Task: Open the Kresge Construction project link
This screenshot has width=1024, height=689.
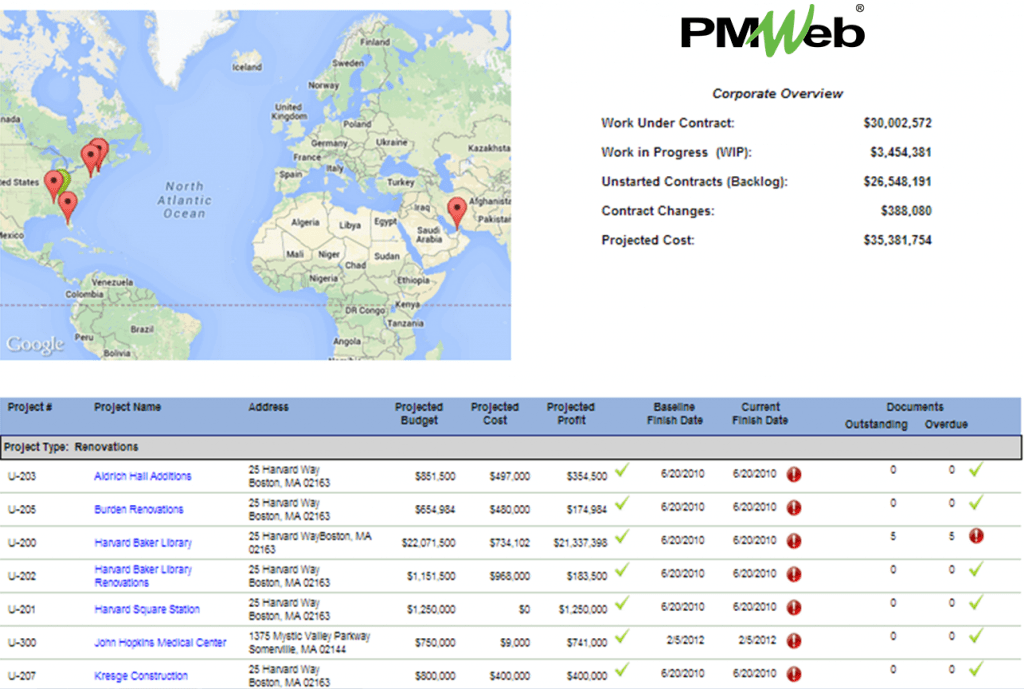Action: (x=140, y=676)
